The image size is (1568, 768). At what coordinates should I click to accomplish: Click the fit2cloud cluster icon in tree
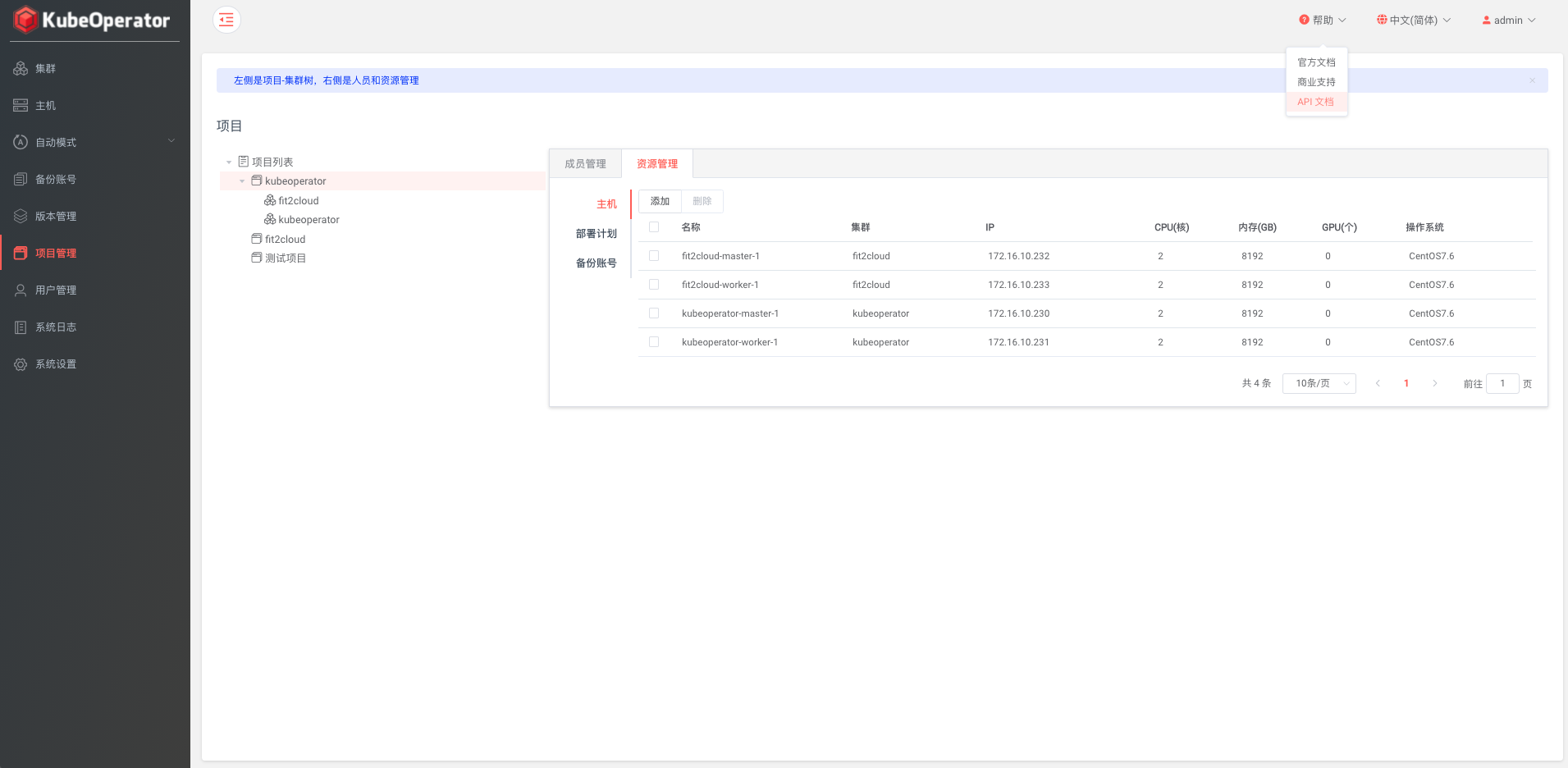point(270,200)
